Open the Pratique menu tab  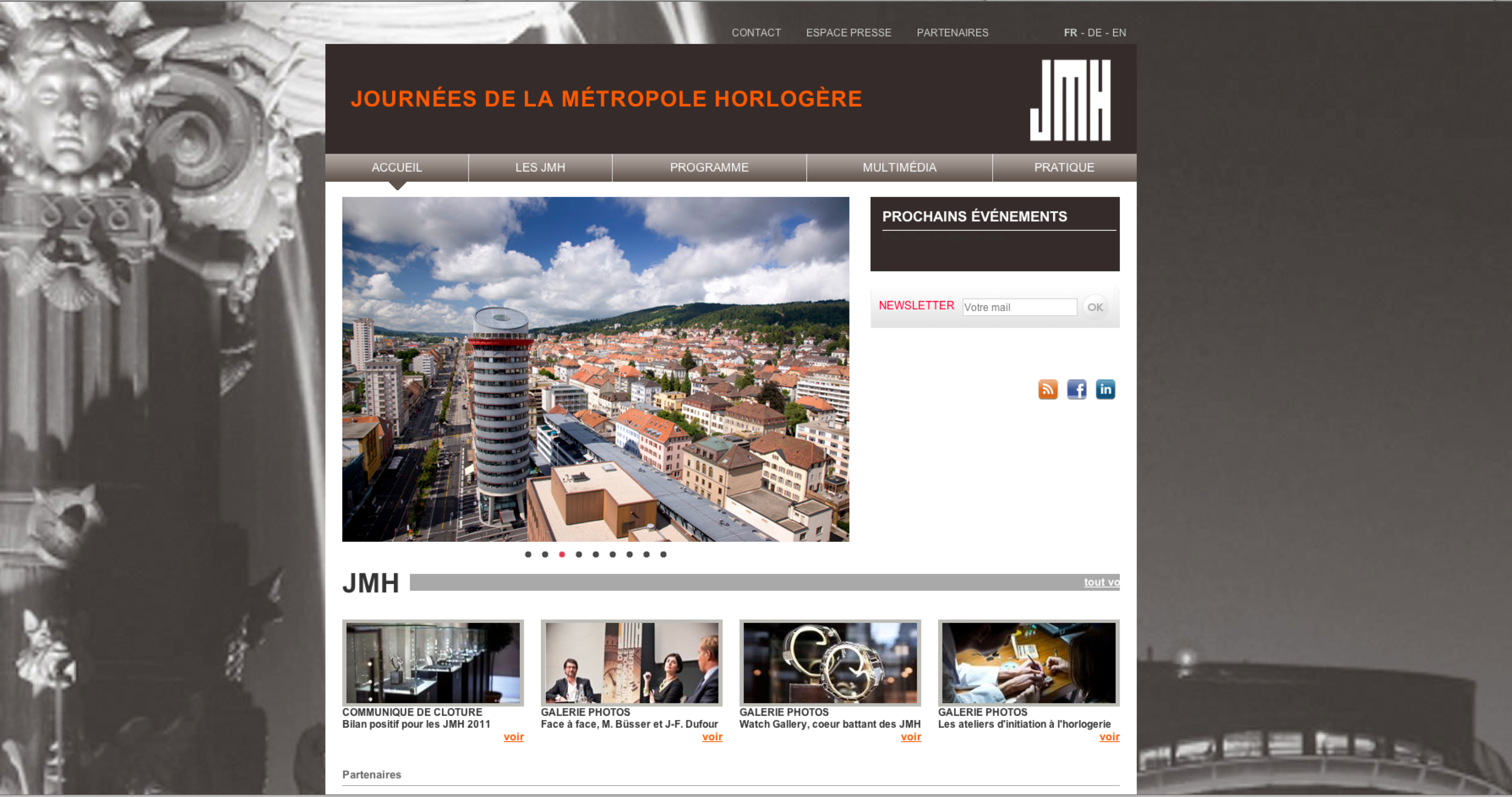[1064, 167]
